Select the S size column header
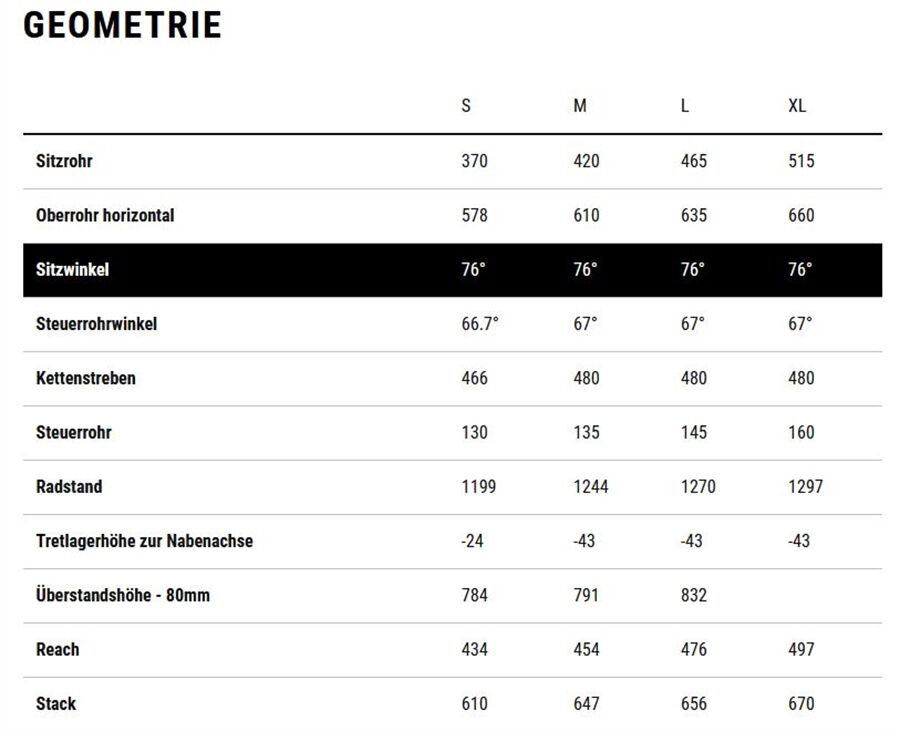Image resolution: width=900 pixels, height=731 pixels. 466,106
